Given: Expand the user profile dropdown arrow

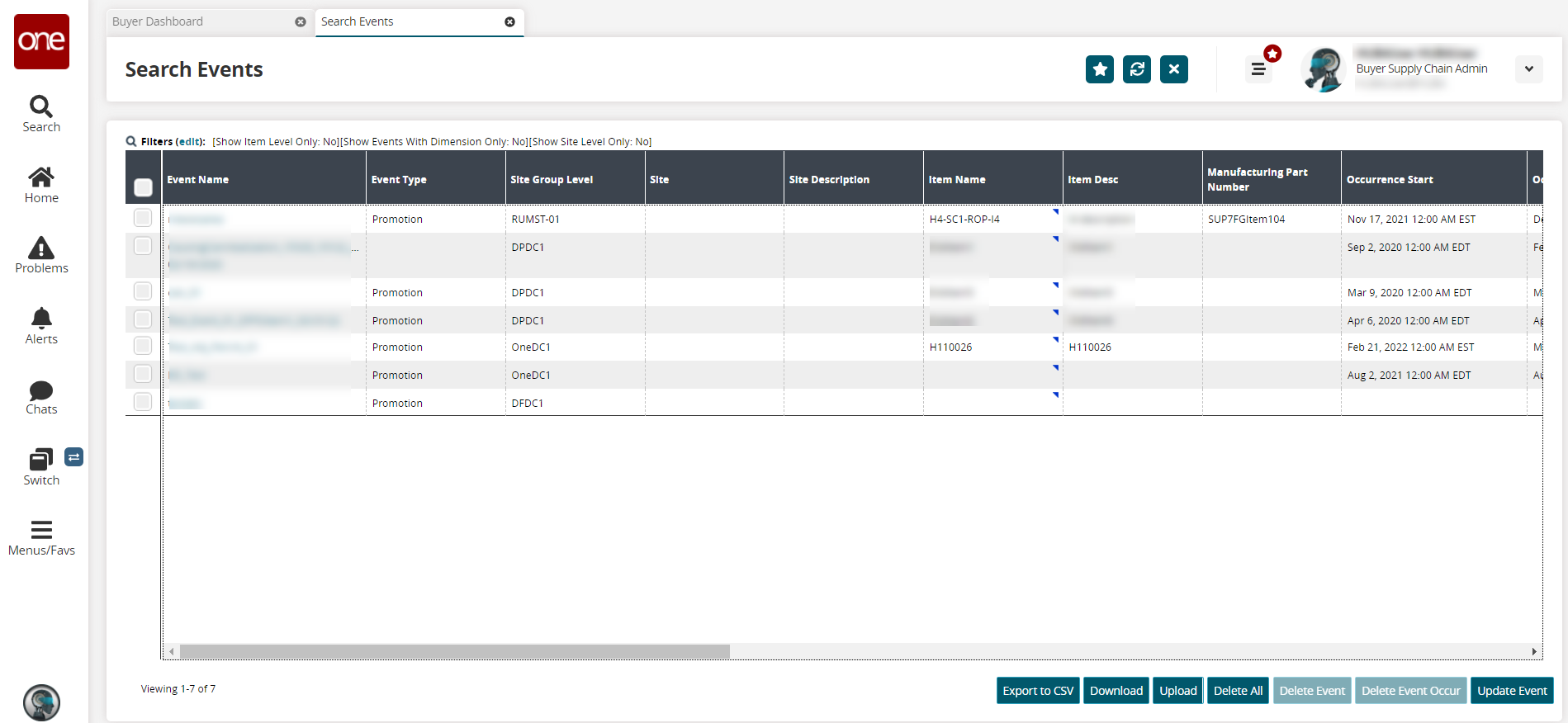Looking at the screenshot, I should 1528,69.
